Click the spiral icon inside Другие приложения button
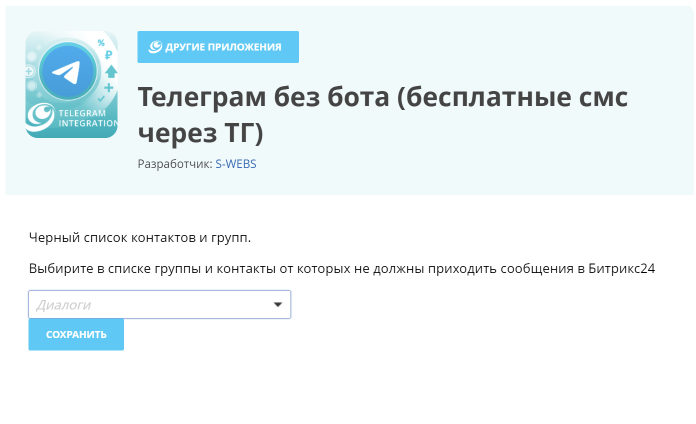Screen dimensions: 696x424 155,47
